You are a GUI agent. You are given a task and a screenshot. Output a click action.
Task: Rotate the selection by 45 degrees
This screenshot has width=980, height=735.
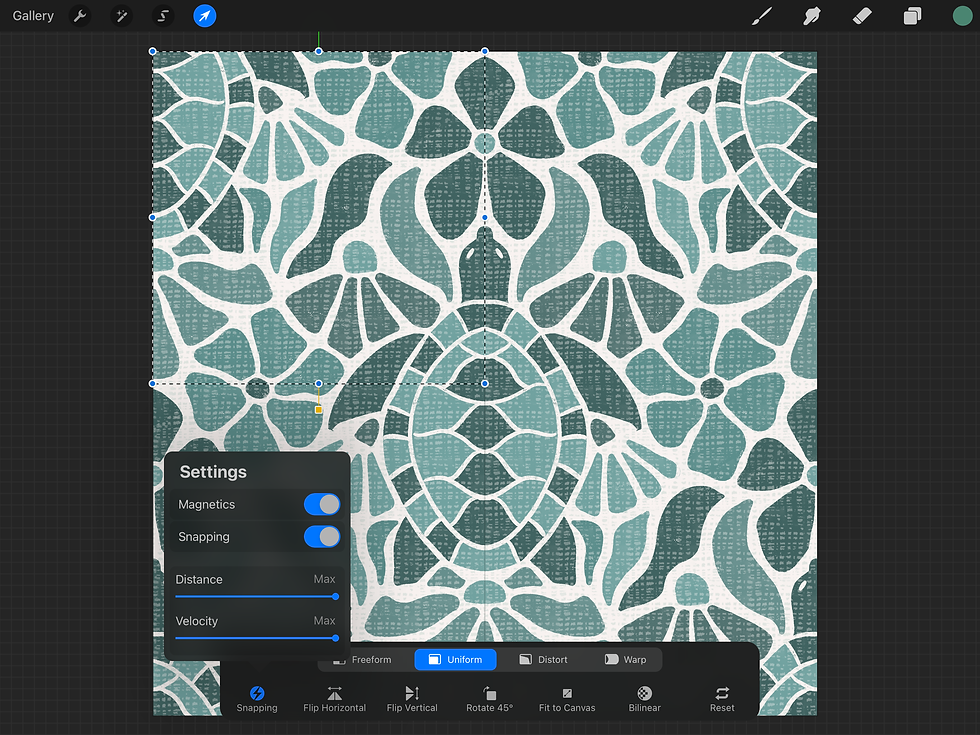[489, 697]
